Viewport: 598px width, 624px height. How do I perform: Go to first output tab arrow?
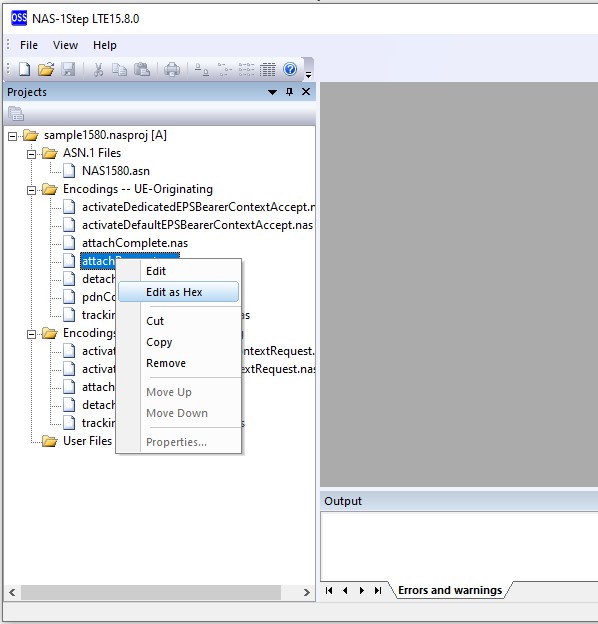click(329, 591)
